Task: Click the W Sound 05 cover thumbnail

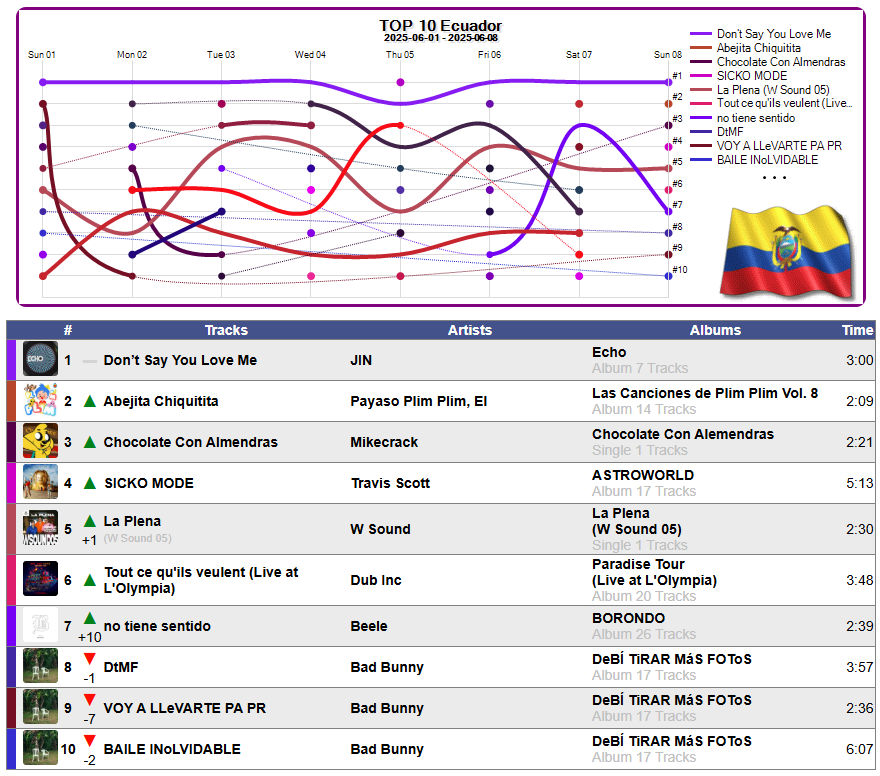Action: pos(40,528)
